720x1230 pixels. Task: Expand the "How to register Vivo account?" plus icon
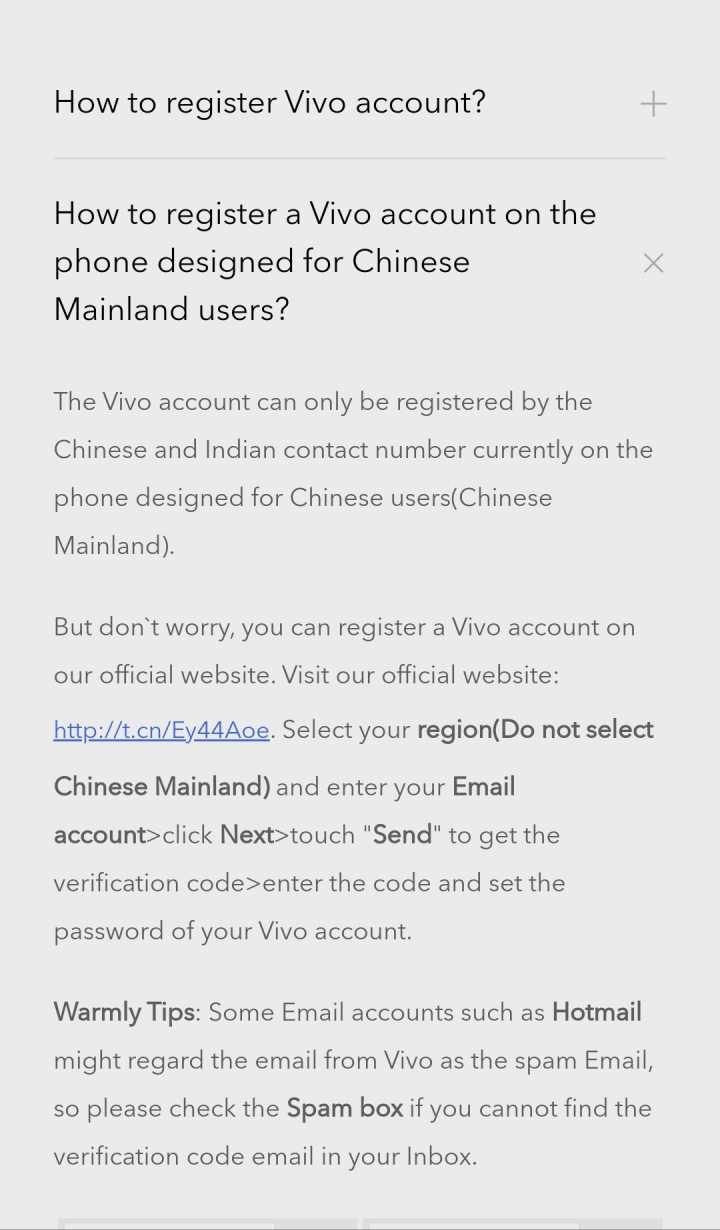coord(653,103)
